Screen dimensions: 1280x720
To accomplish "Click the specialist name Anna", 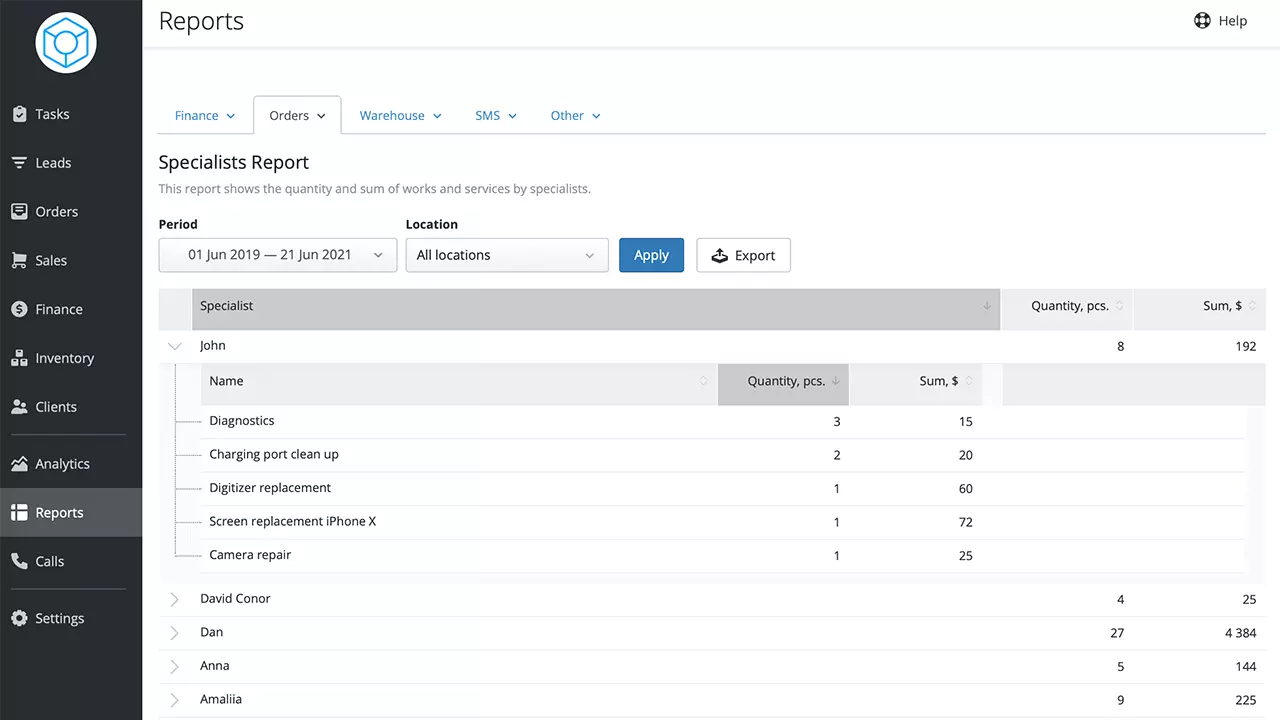I will tap(215, 666).
